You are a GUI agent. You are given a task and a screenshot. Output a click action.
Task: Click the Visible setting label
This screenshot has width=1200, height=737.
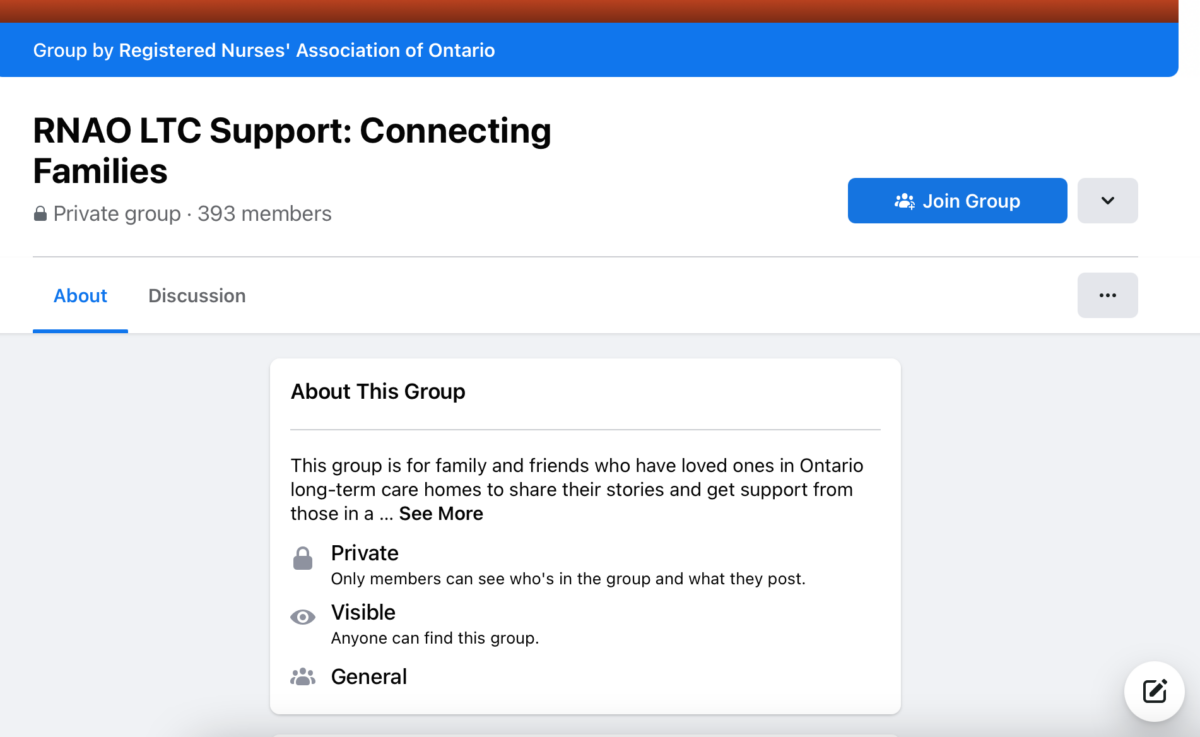363,612
